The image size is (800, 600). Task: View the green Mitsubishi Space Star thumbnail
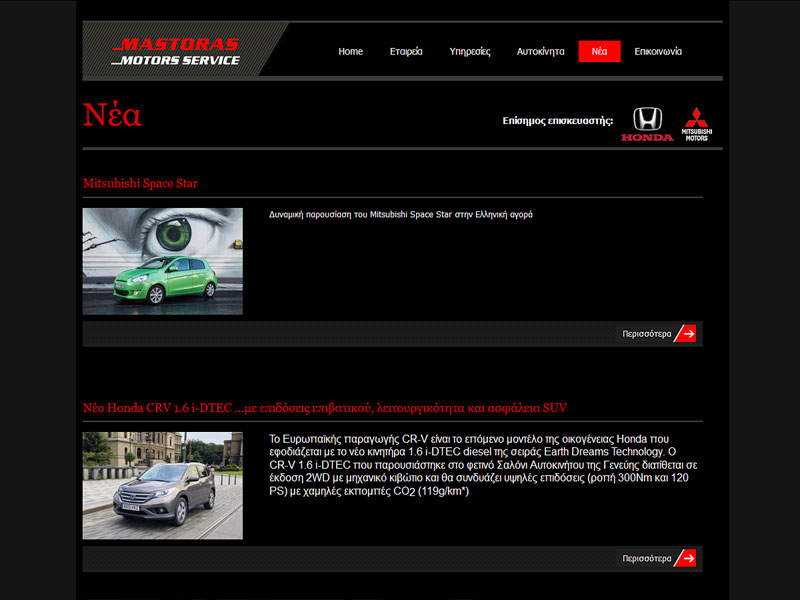click(x=163, y=261)
